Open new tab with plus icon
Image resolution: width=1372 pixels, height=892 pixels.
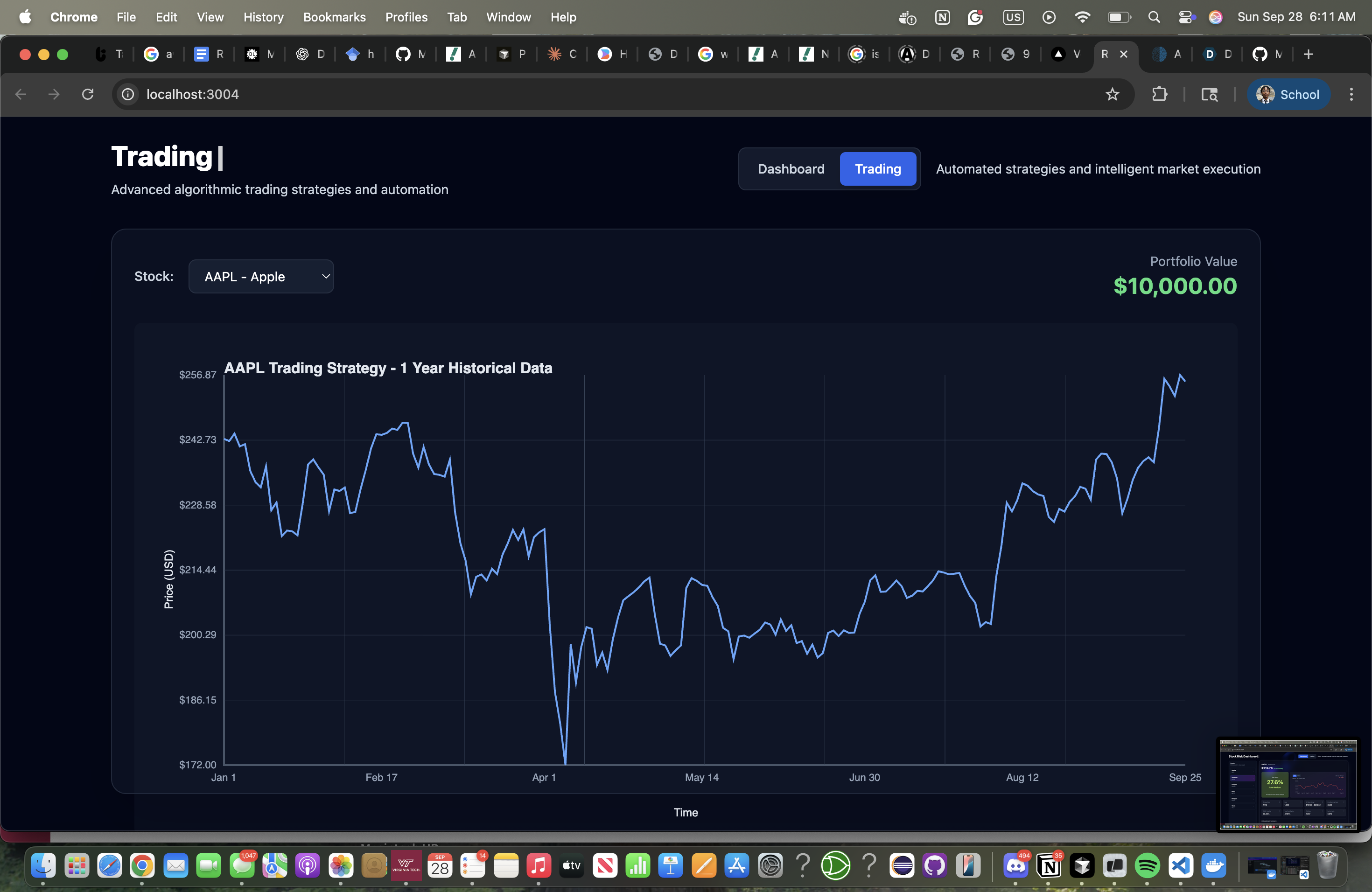tap(1309, 54)
